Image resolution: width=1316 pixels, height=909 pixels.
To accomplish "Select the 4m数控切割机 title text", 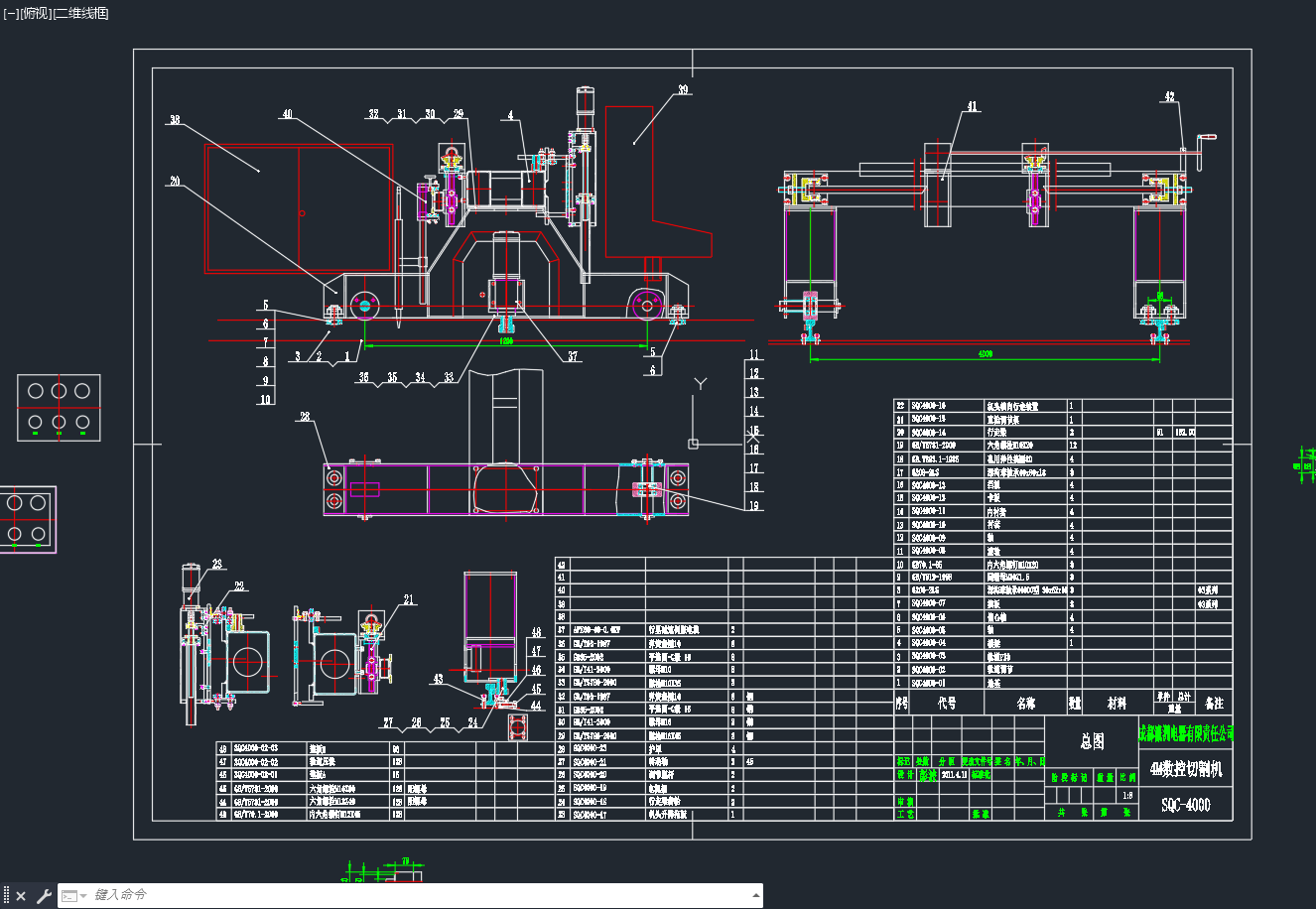I will pos(1185,769).
